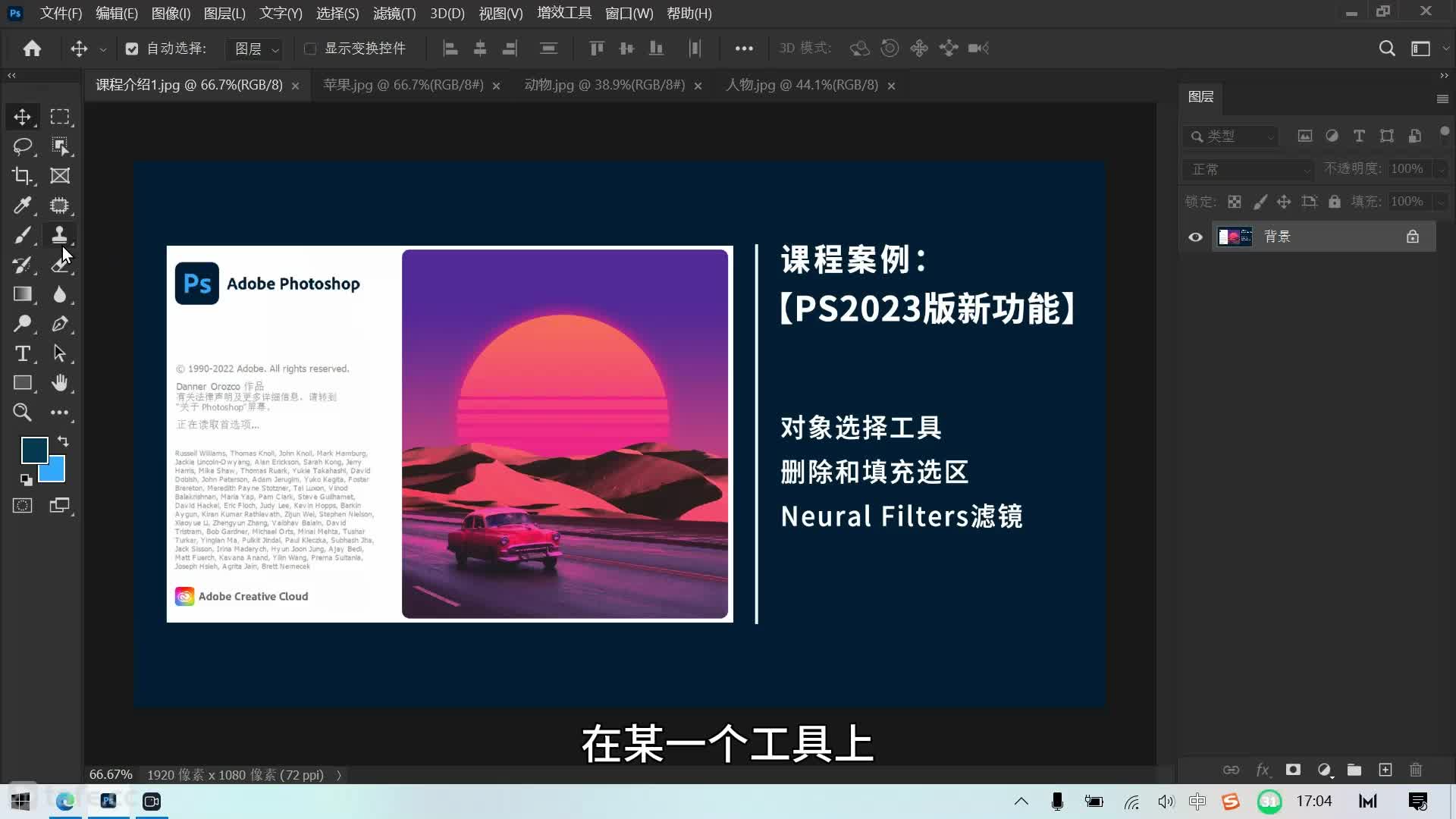This screenshot has height=819, width=1456.
Task: Open Move tool preset picker arrow
Action: tap(103, 49)
